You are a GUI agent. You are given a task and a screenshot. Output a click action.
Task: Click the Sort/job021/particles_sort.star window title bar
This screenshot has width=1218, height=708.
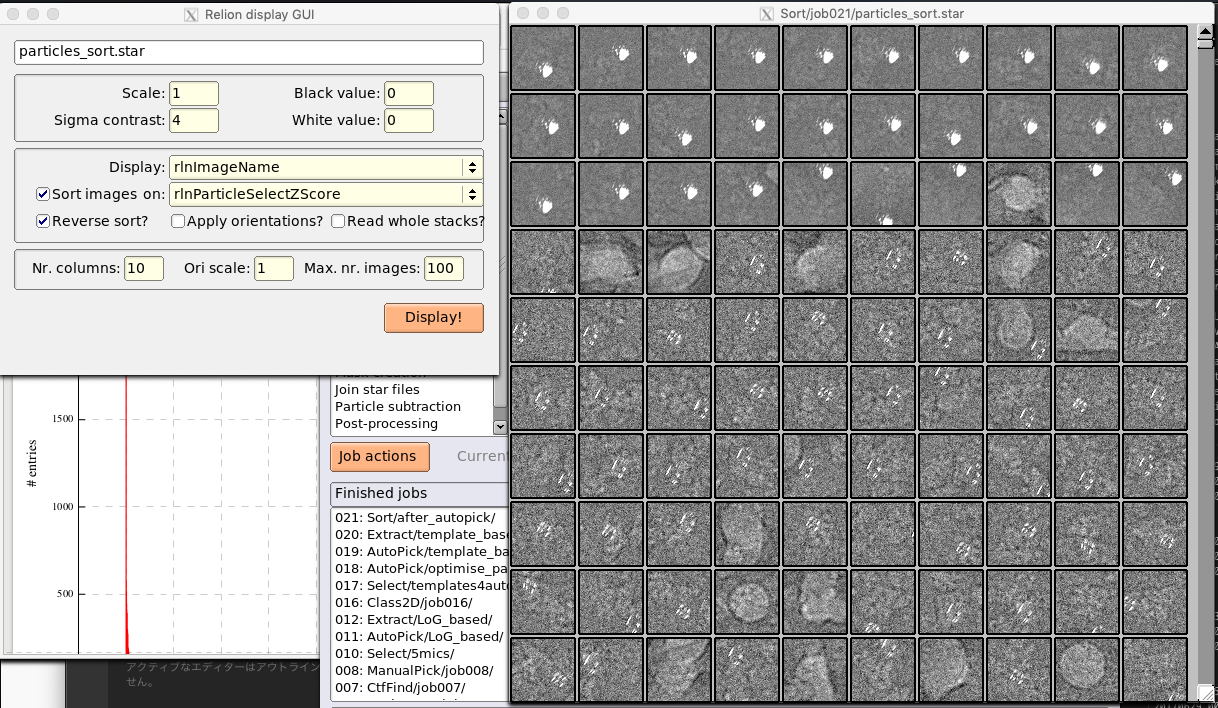click(x=864, y=13)
